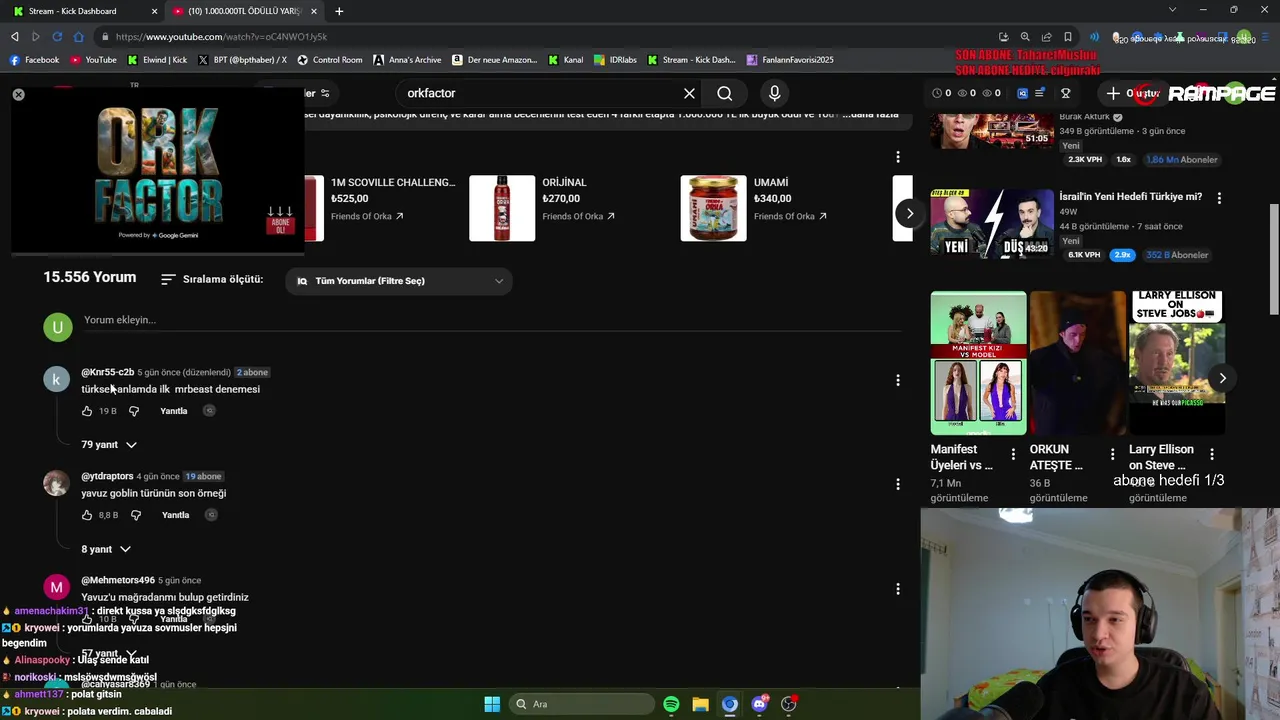The image size is (1280, 720).
Task: Click the Yorum ekleyin comment field
Action: coord(492,320)
